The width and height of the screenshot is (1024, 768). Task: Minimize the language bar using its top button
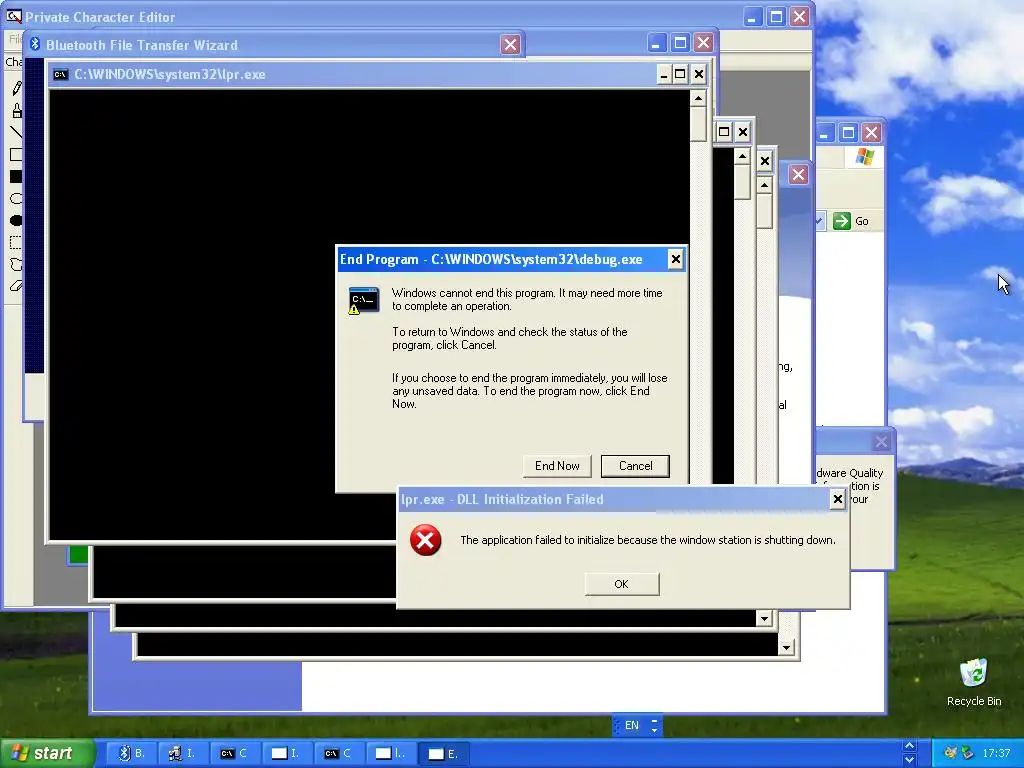(x=654, y=720)
